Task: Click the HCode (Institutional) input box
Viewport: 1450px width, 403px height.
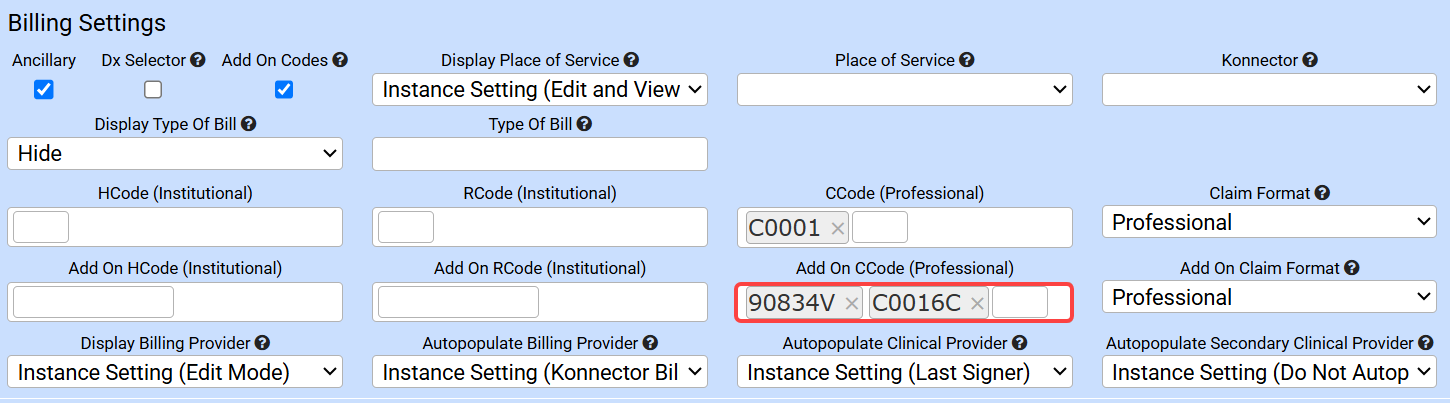Action: [41, 228]
